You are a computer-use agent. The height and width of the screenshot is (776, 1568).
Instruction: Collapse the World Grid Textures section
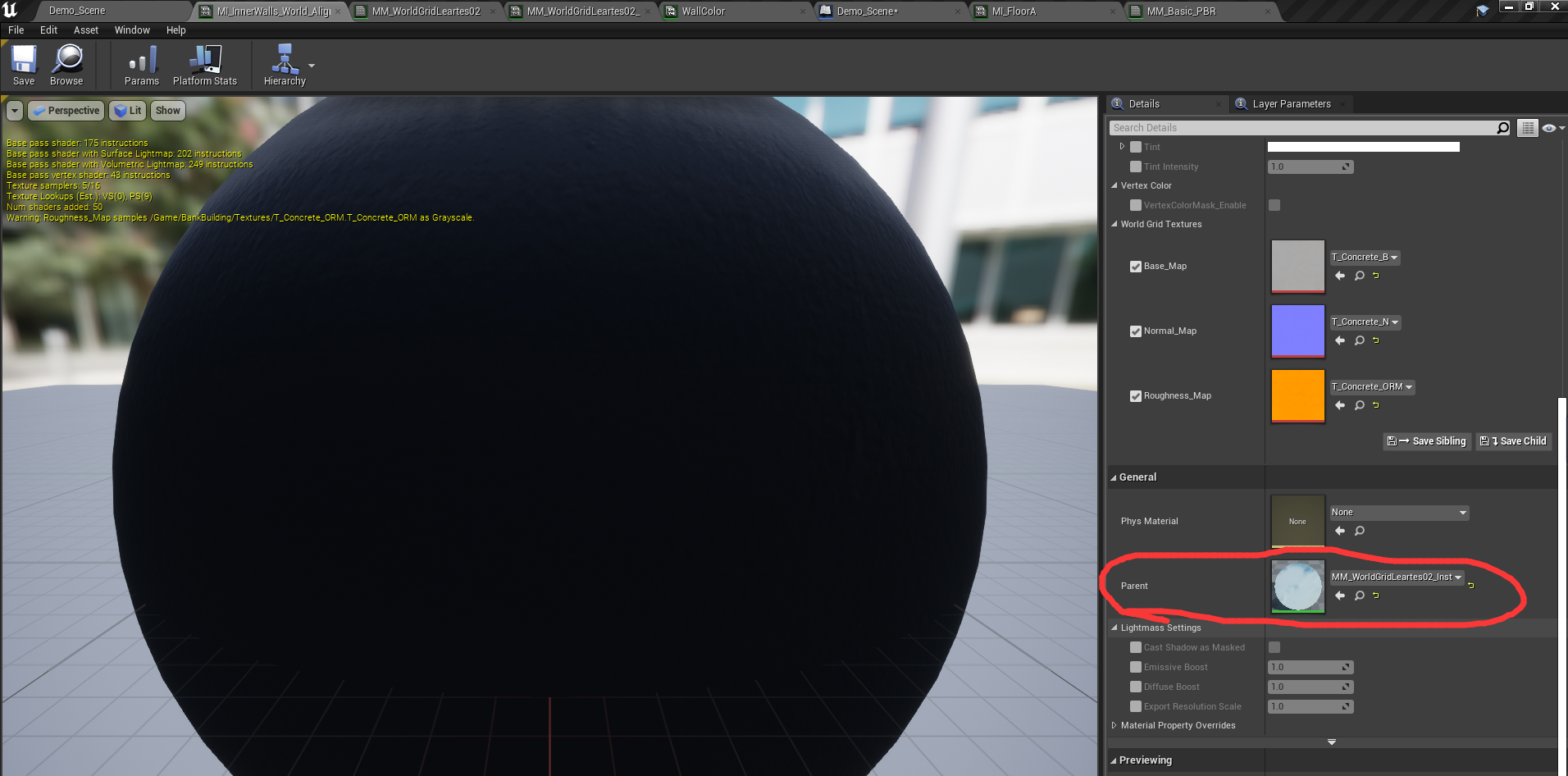tap(1114, 224)
